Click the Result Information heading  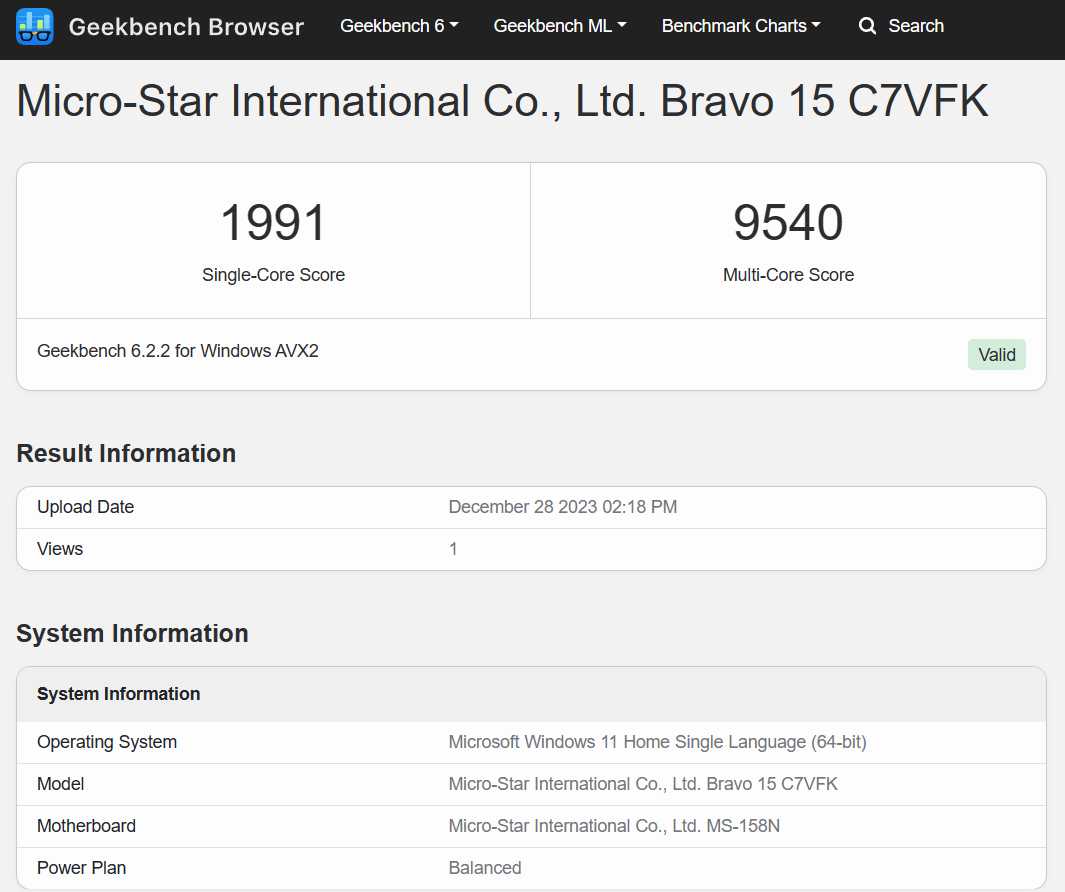click(126, 453)
